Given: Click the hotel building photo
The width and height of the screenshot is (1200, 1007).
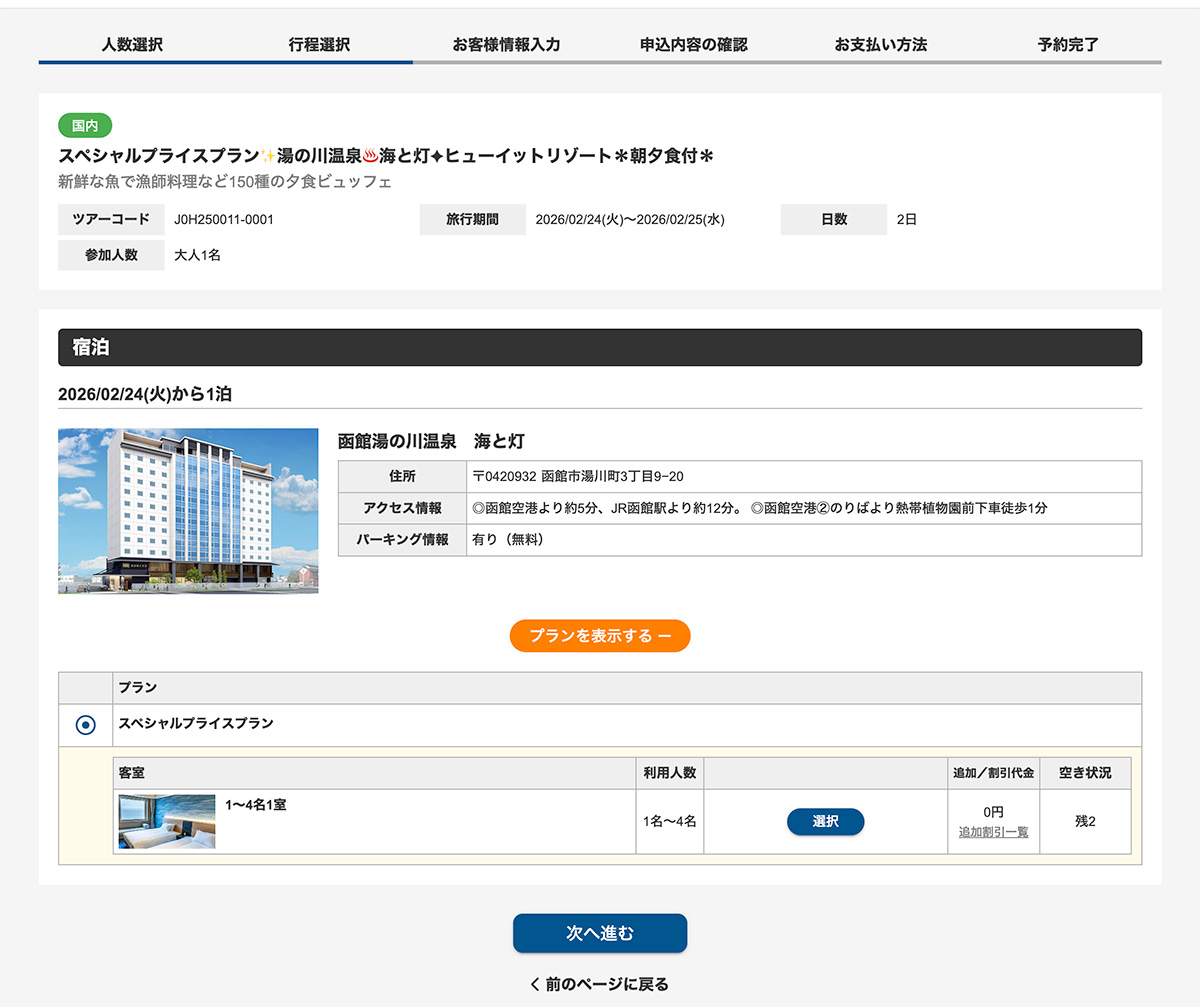Looking at the screenshot, I should (188, 511).
